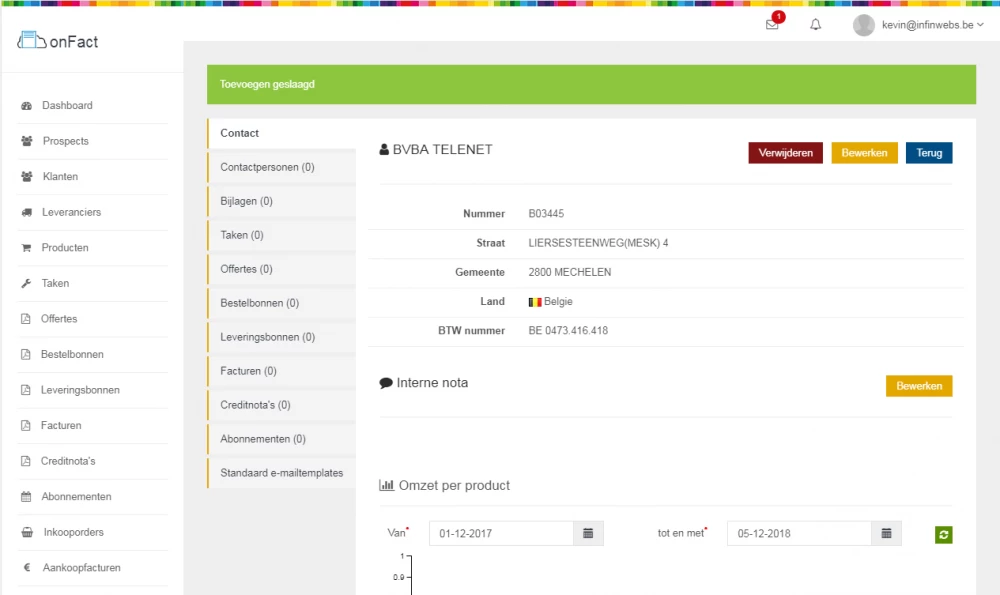Click the green refresh chart icon
1000x595 pixels.
tap(944, 535)
